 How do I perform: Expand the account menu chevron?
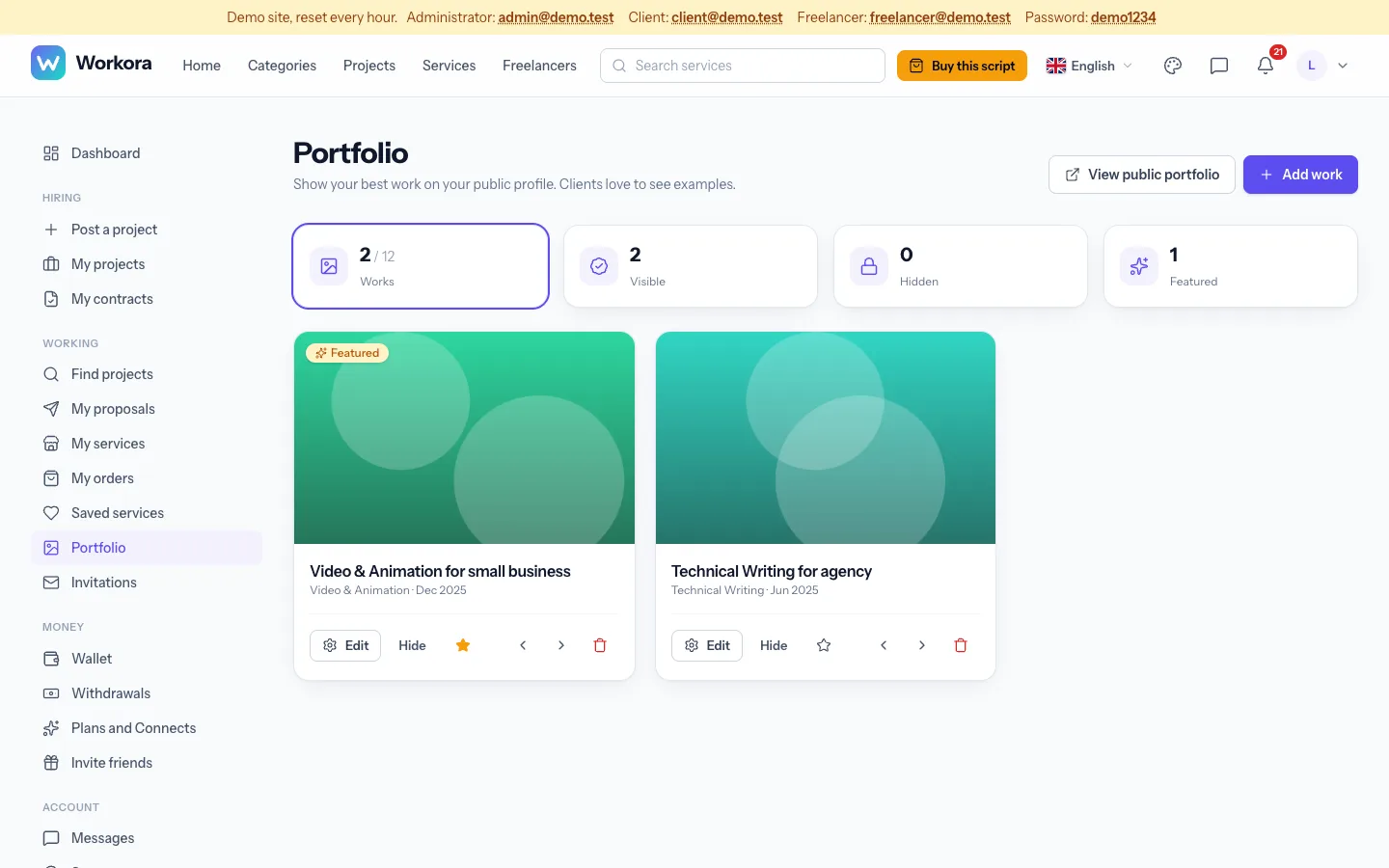coord(1343,66)
